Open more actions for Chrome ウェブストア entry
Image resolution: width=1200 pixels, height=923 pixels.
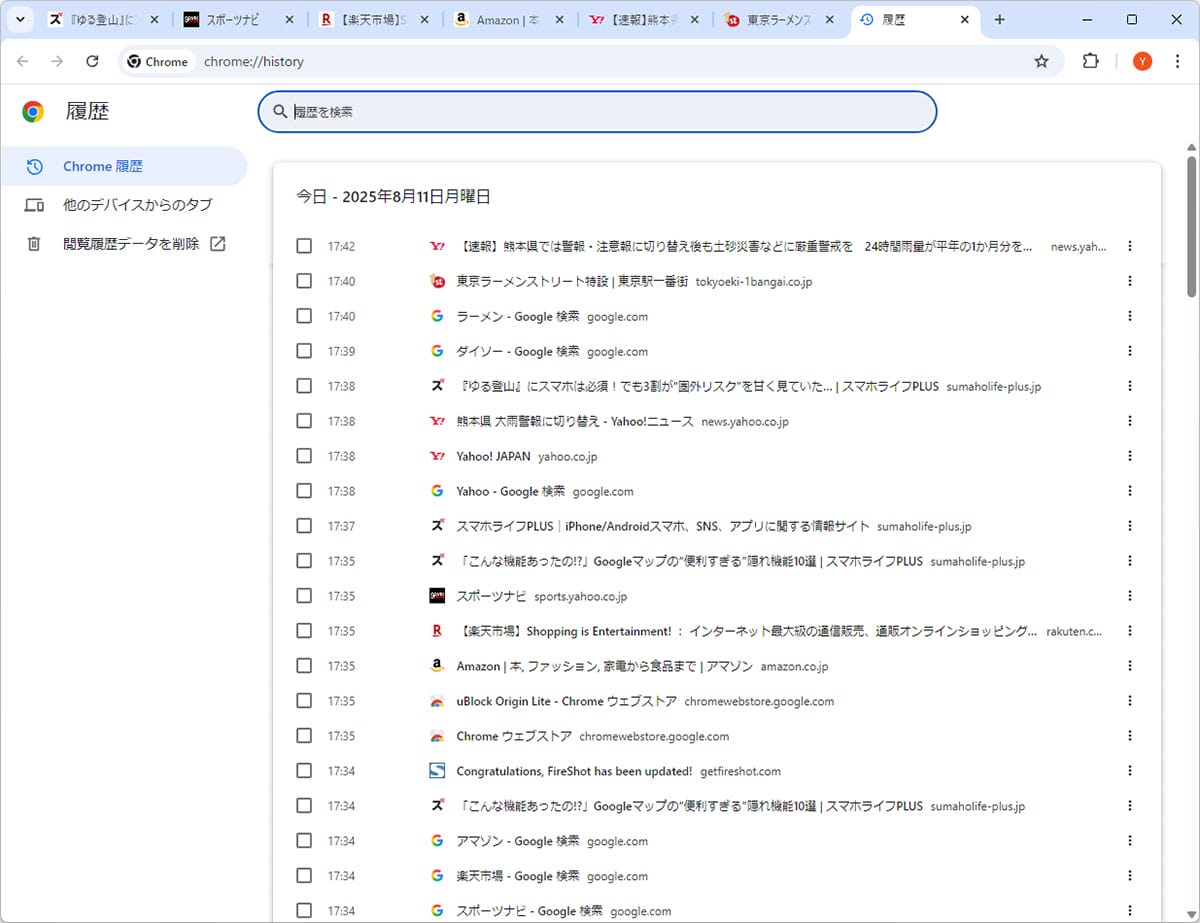point(1130,736)
